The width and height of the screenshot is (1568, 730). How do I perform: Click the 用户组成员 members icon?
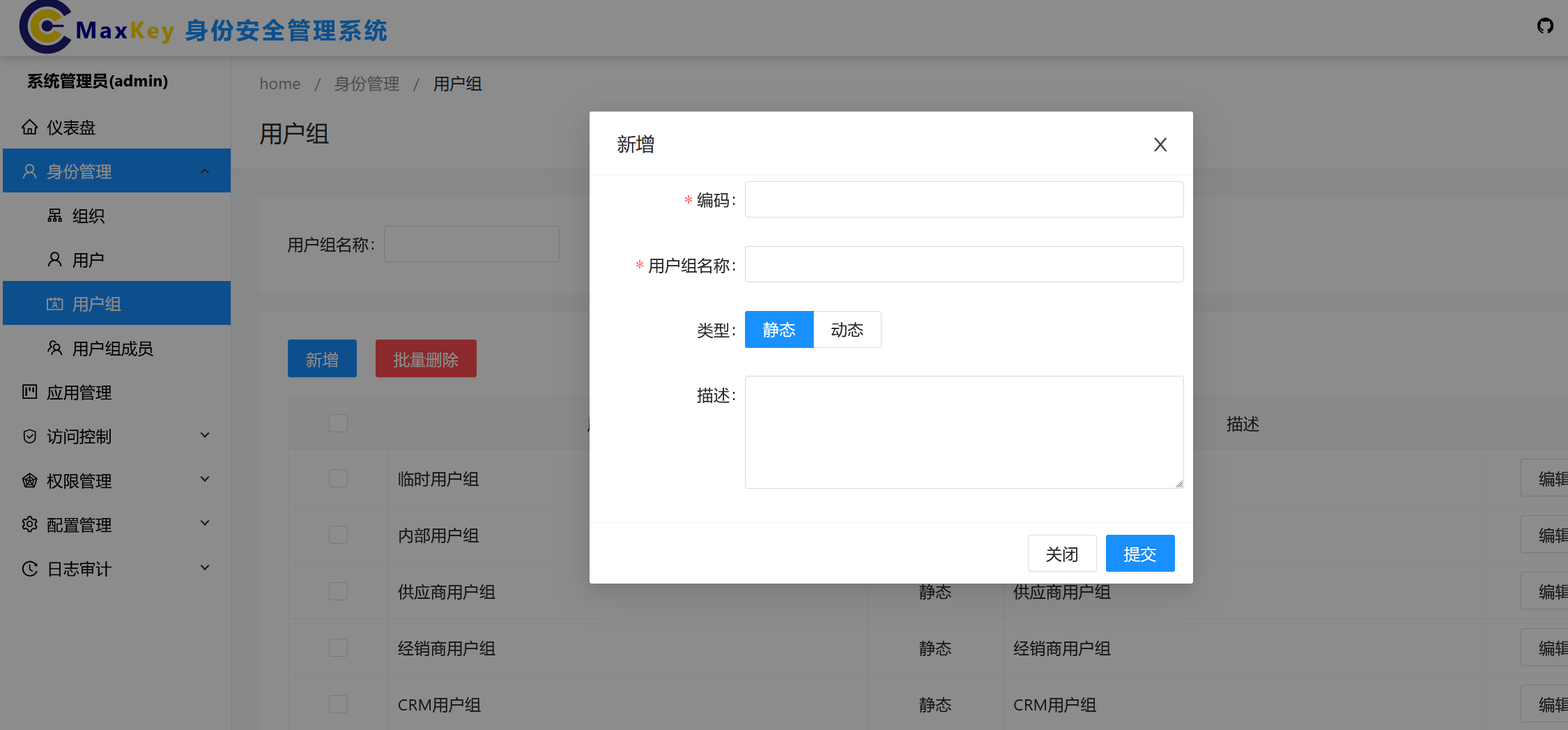click(56, 348)
